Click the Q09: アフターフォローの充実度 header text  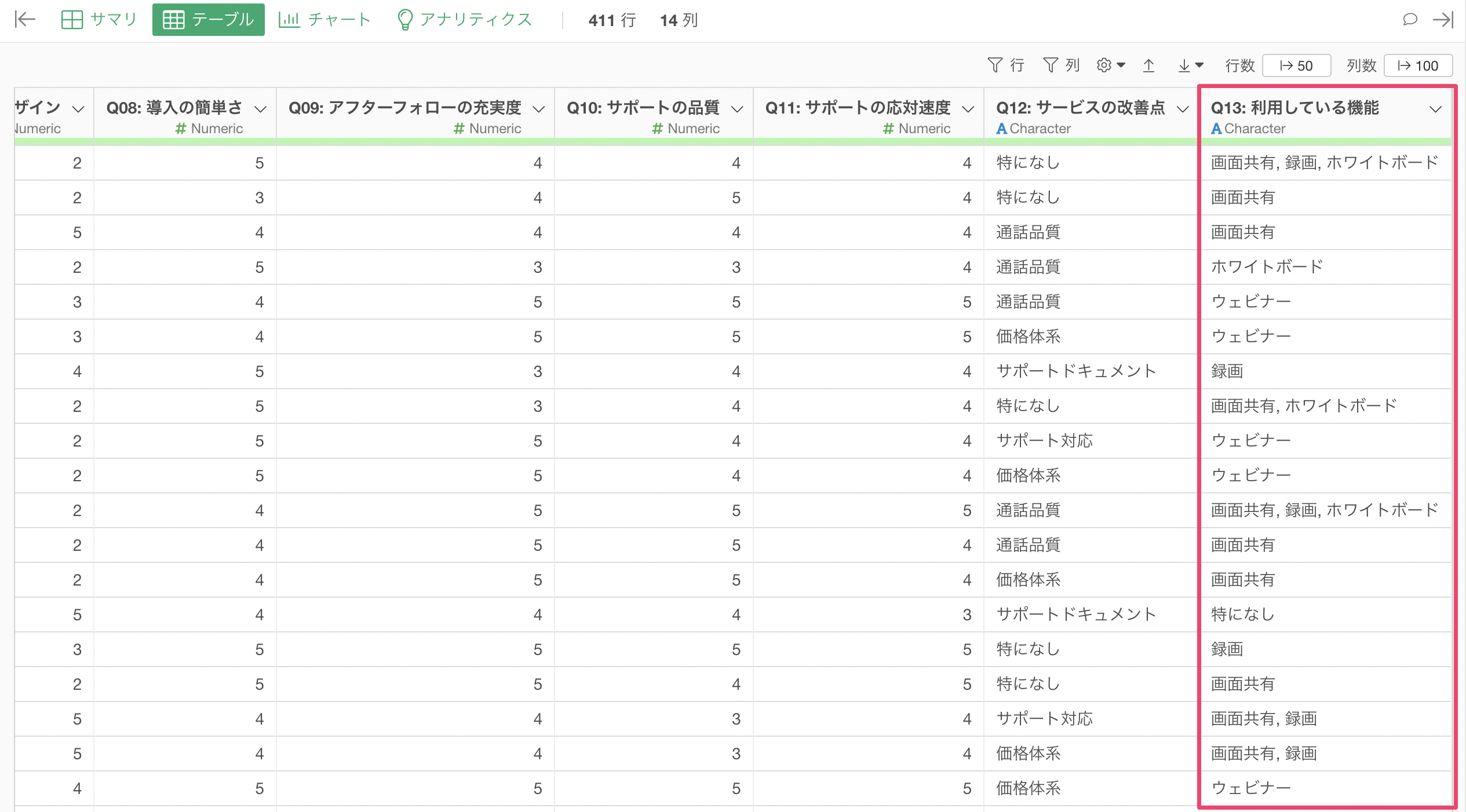click(404, 107)
